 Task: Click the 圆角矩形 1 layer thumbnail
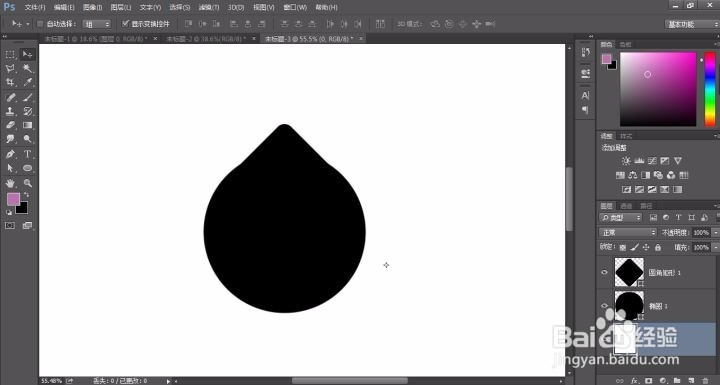[629, 272]
